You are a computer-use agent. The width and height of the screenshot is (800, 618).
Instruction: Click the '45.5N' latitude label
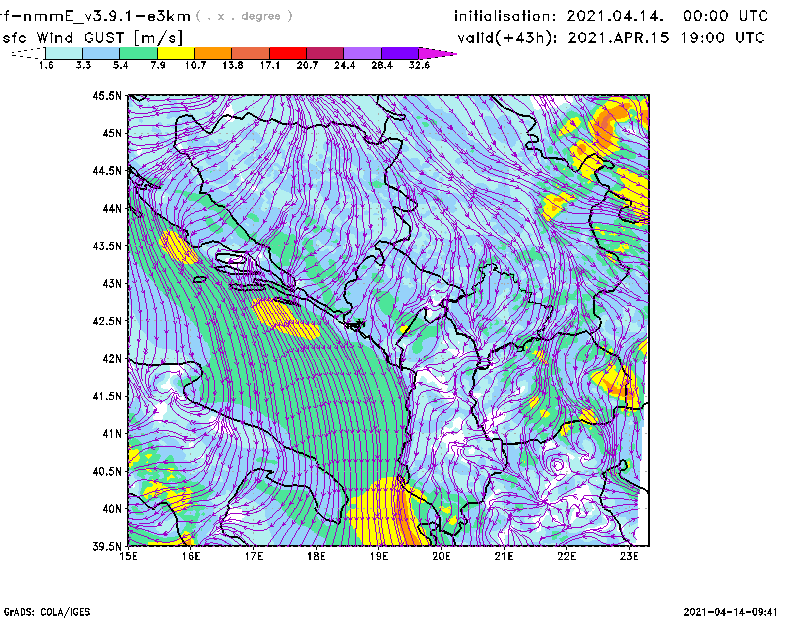pyautogui.click(x=107, y=95)
